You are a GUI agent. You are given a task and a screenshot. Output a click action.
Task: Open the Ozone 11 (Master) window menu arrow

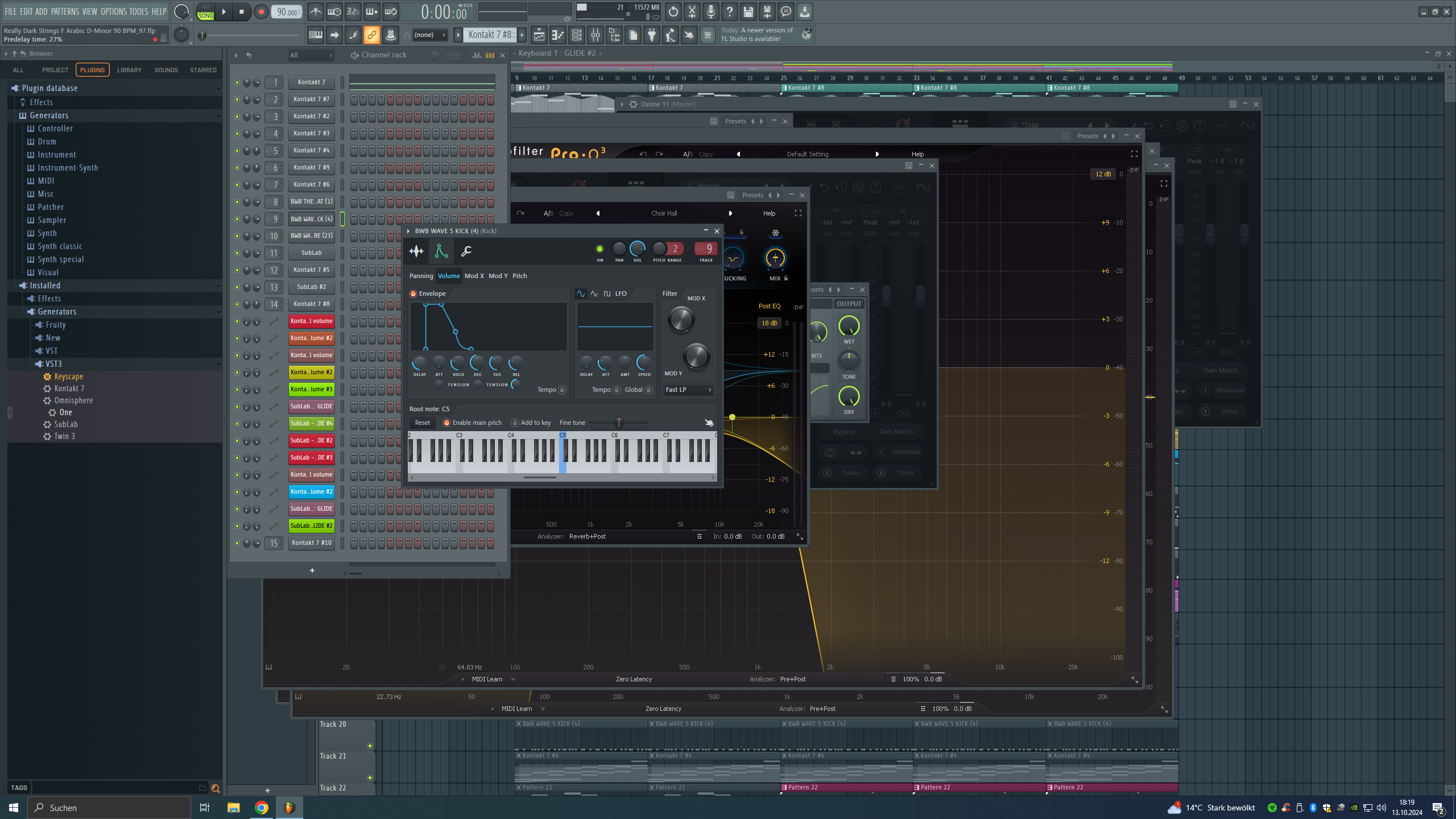click(x=622, y=104)
